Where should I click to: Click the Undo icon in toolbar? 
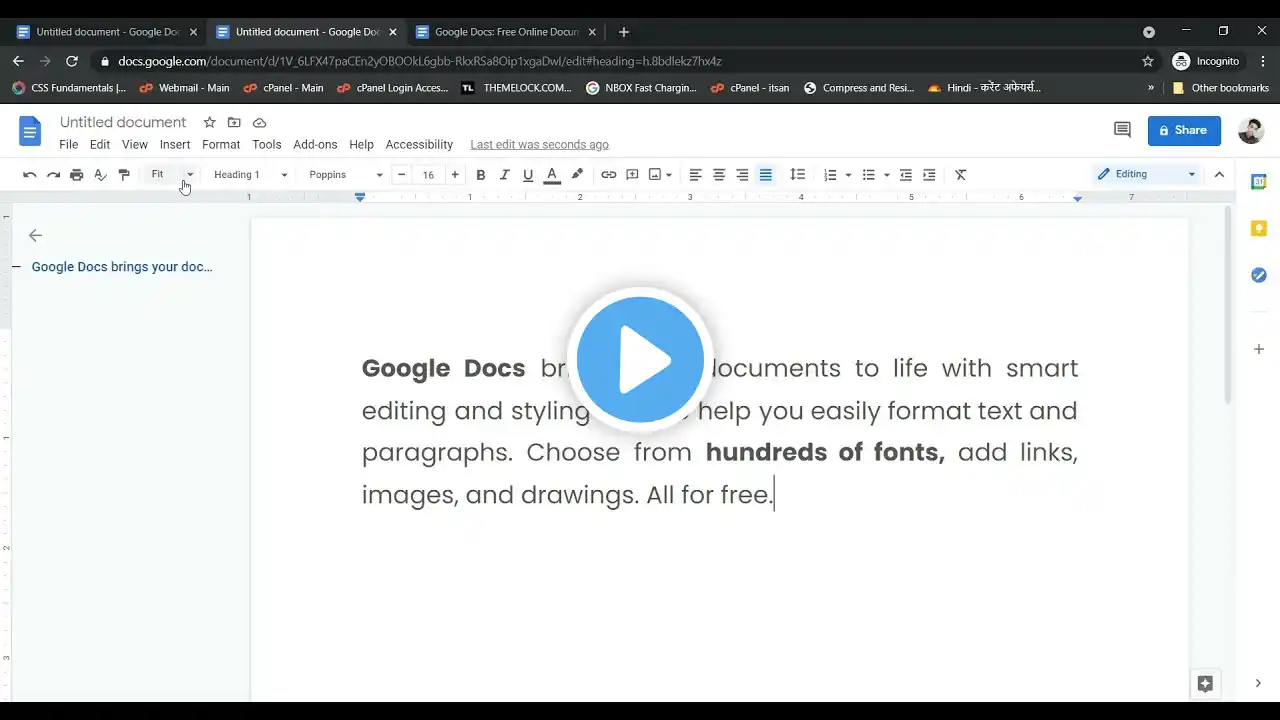[30, 175]
